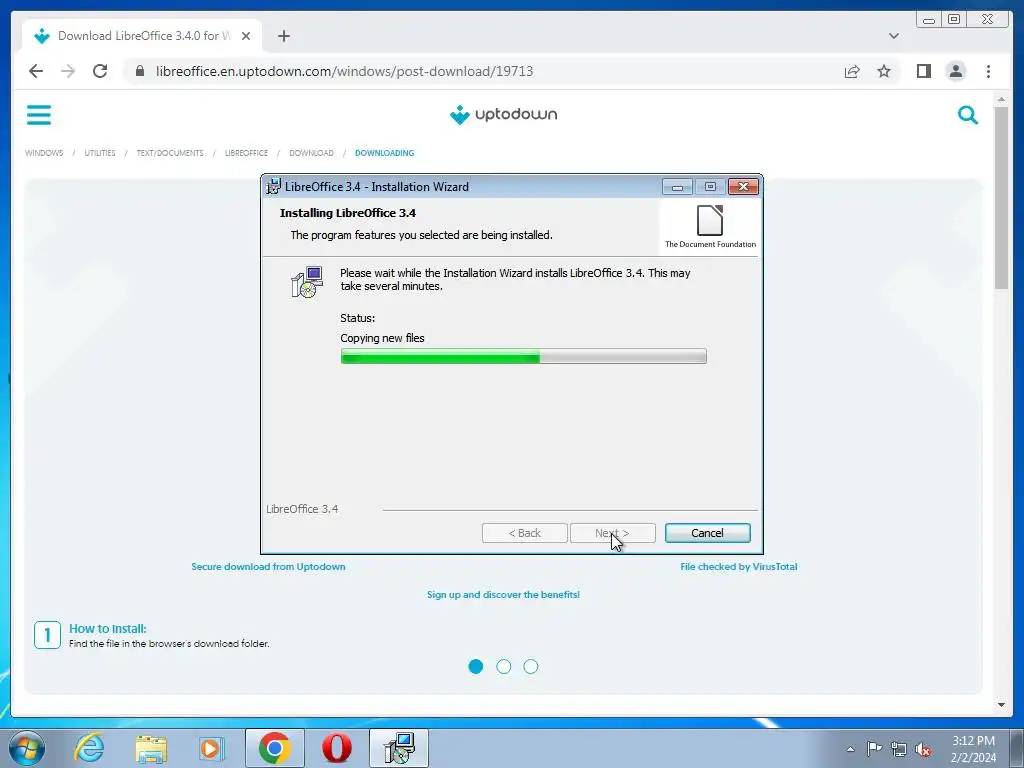The image size is (1024, 768).
Task: Click the Uptodown logo
Action: pyautogui.click(x=504, y=115)
